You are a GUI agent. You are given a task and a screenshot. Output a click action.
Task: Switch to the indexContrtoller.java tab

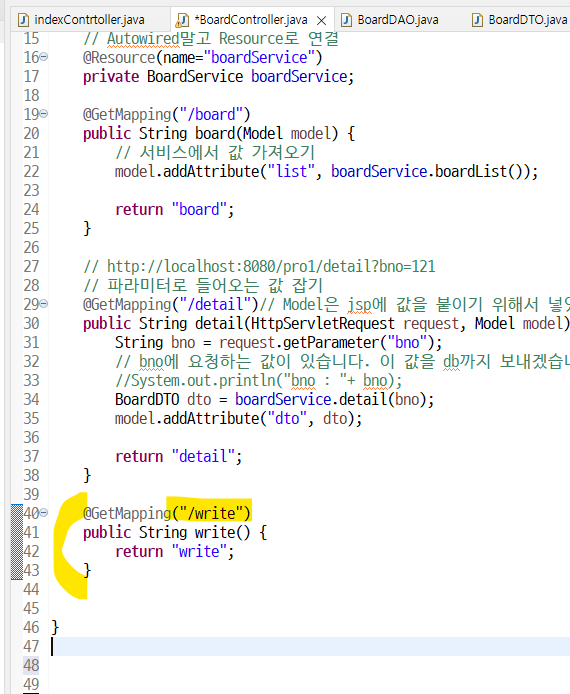click(x=89, y=20)
